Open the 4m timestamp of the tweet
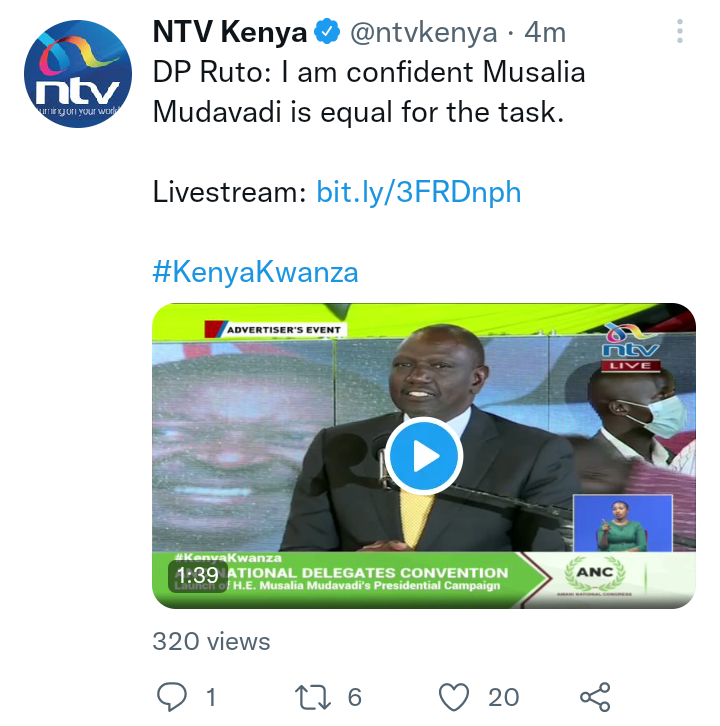 coord(545,33)
